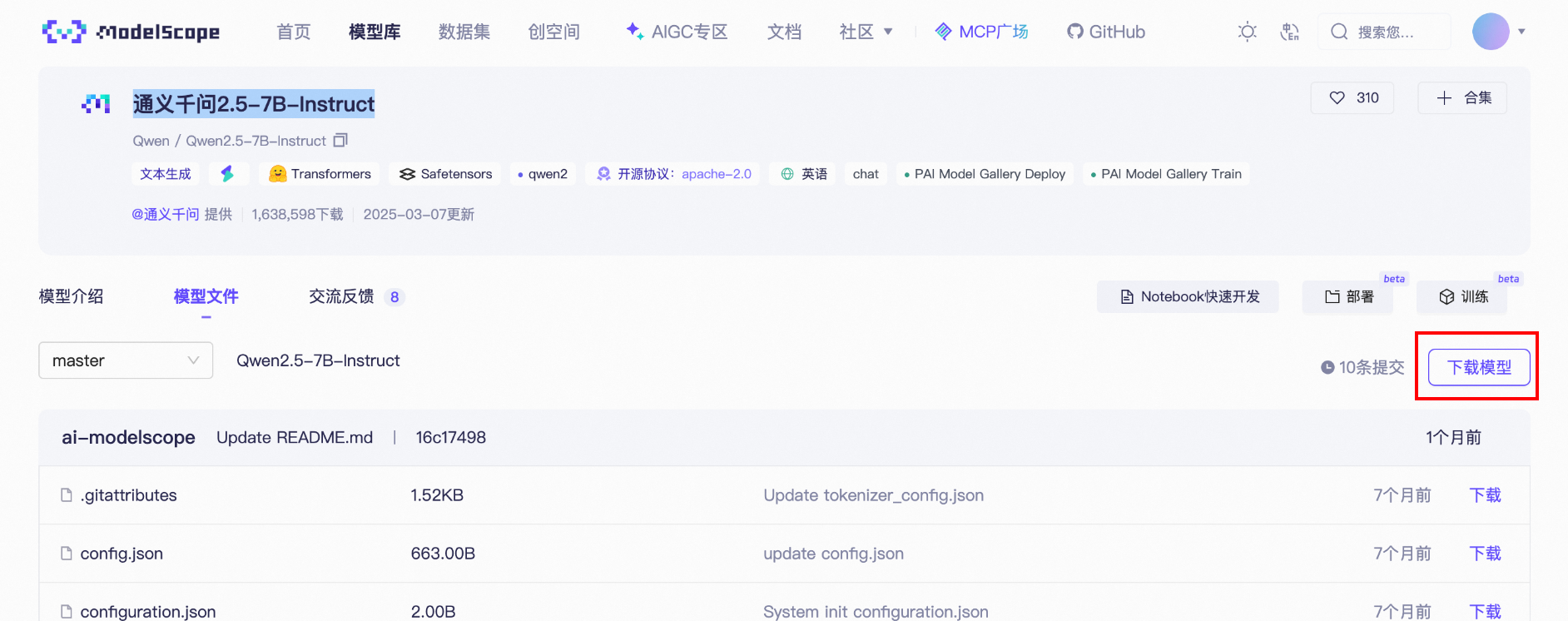Open the user avatar menu

(x=1491, y=32)
